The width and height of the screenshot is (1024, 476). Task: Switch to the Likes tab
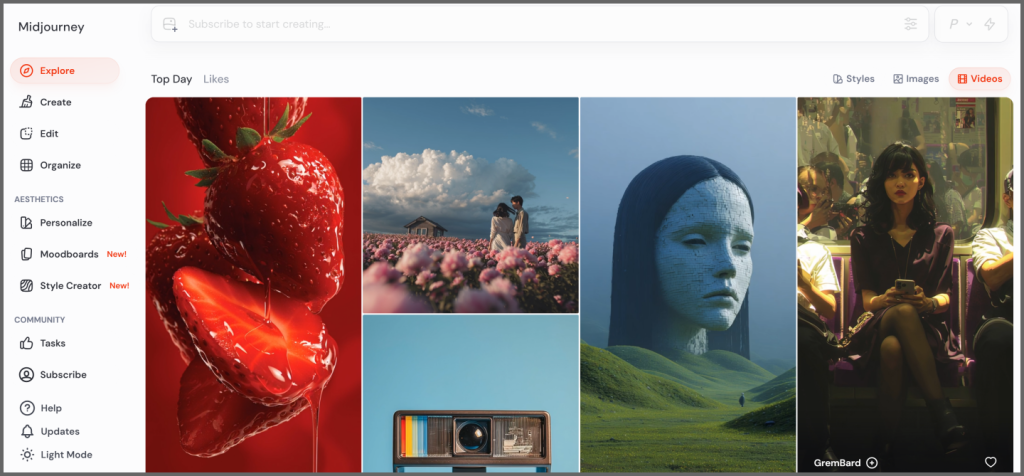pos(216,79)
